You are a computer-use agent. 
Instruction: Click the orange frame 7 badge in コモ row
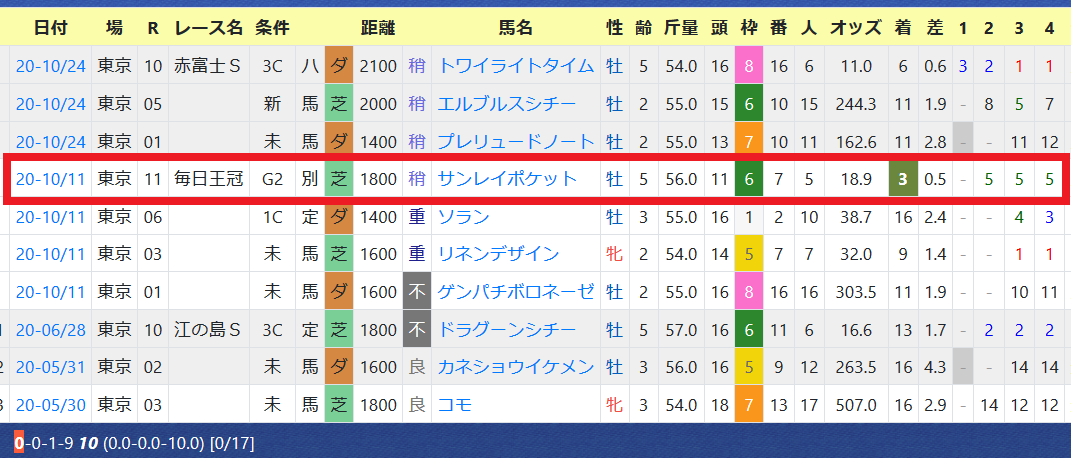749,405
